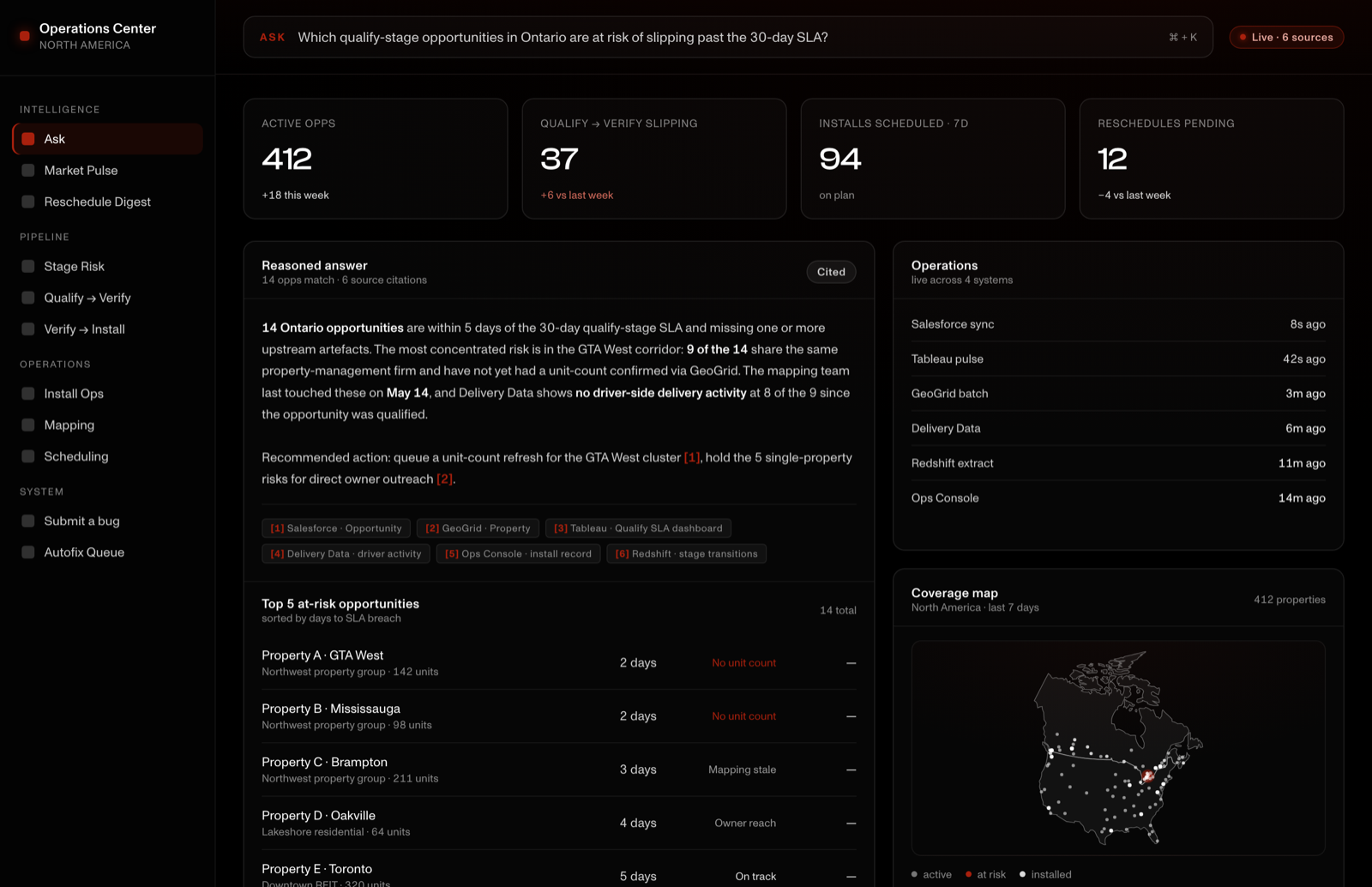Click the 412 properties label
This screenshot has width=1372, height=887.
[1290, 600]
